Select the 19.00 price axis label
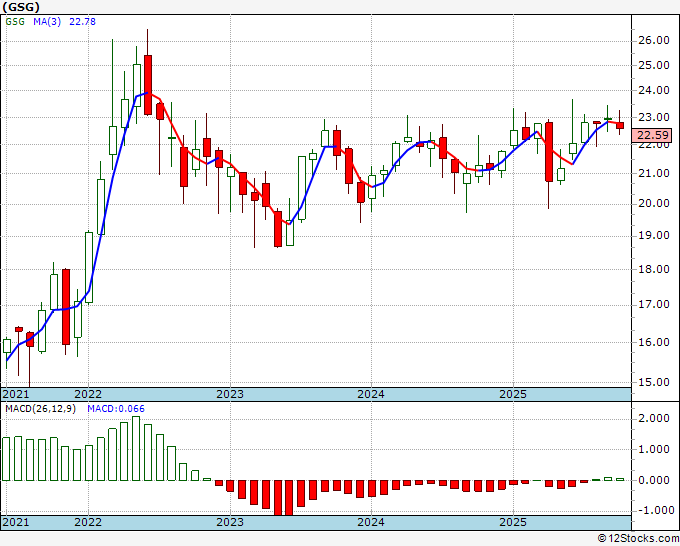The width and height of the screenshot is (680, 546). [653, 236]
